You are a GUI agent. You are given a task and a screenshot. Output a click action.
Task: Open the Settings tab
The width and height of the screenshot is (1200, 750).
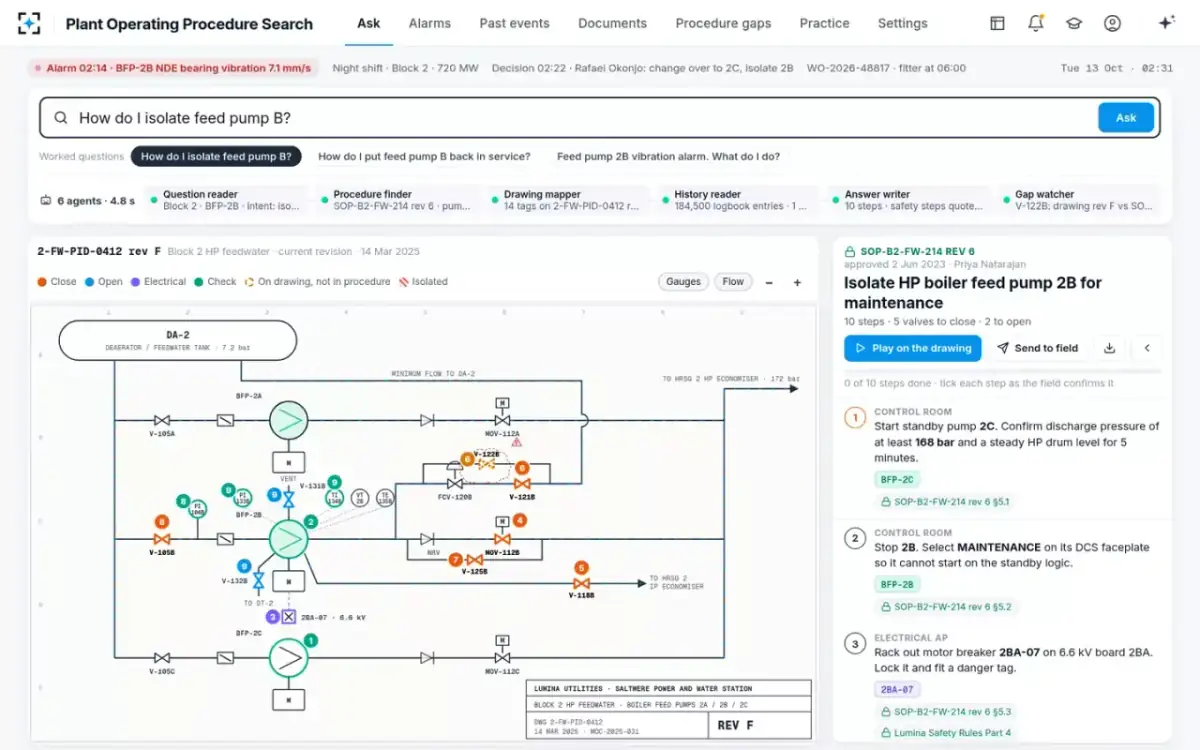coord(901,23)
